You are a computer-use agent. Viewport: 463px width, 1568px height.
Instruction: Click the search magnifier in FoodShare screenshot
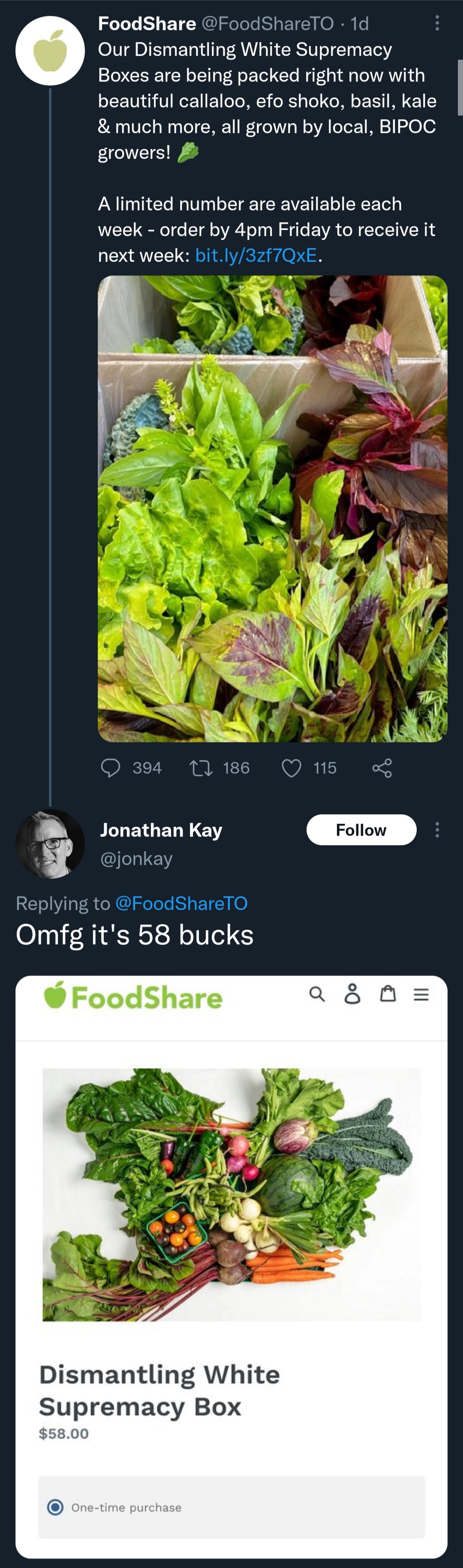pos(317,994)
